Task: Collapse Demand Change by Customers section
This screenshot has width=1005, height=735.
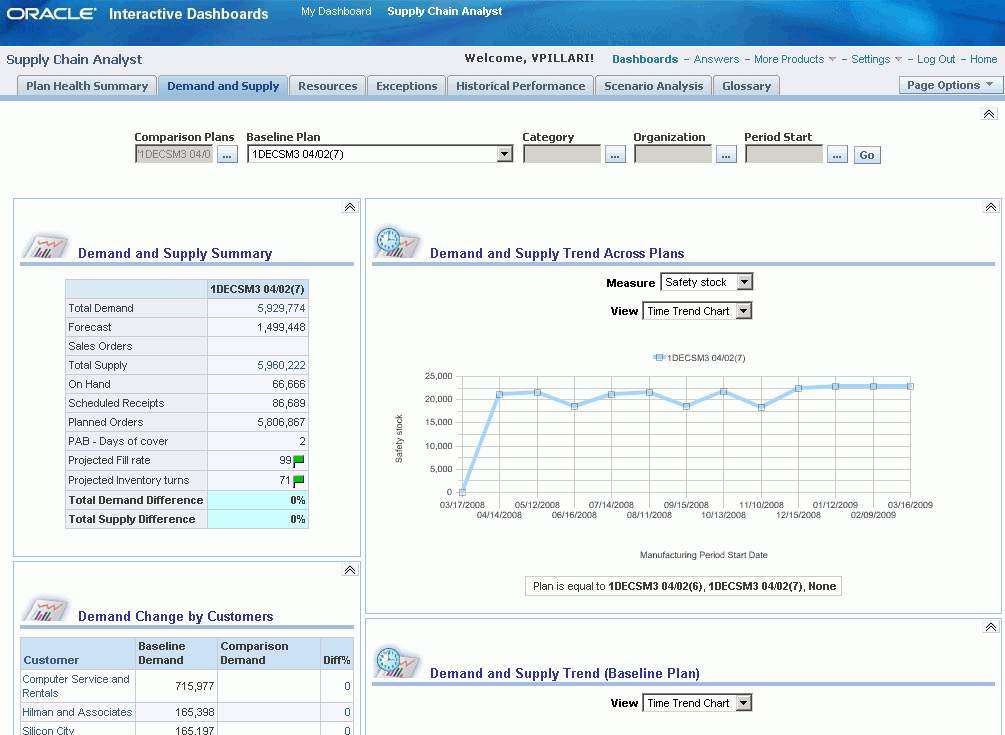Action: click(x=349, y=570)
